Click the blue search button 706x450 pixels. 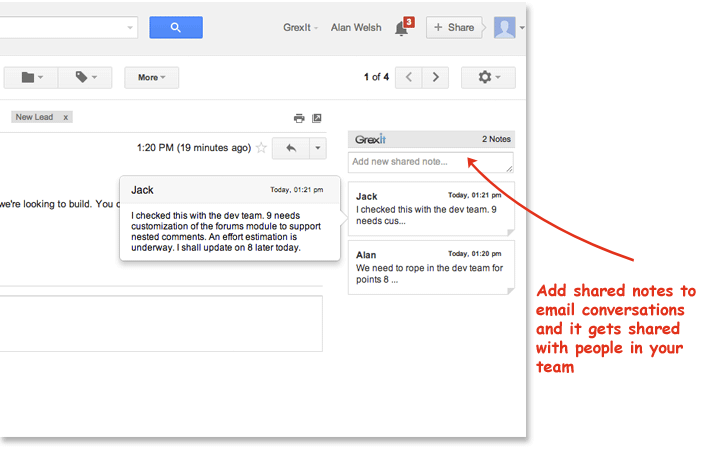[176, 28]
